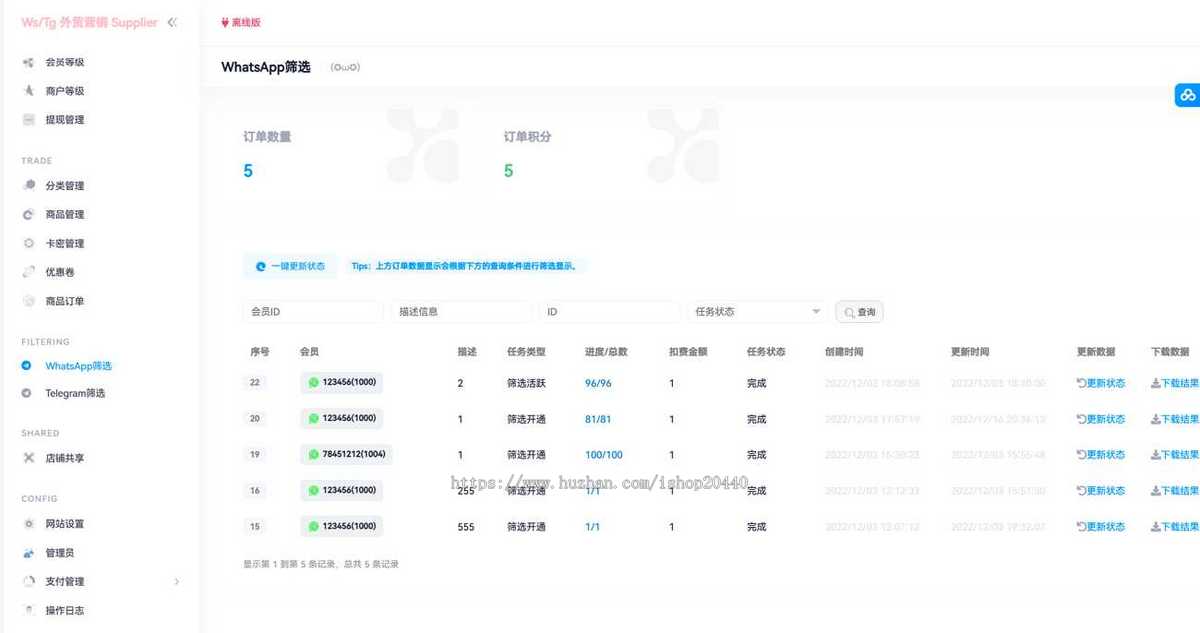Click the 筛选活跃 task type cell
This screenshot has height=633, width=1200.
(x=526, y=383)
